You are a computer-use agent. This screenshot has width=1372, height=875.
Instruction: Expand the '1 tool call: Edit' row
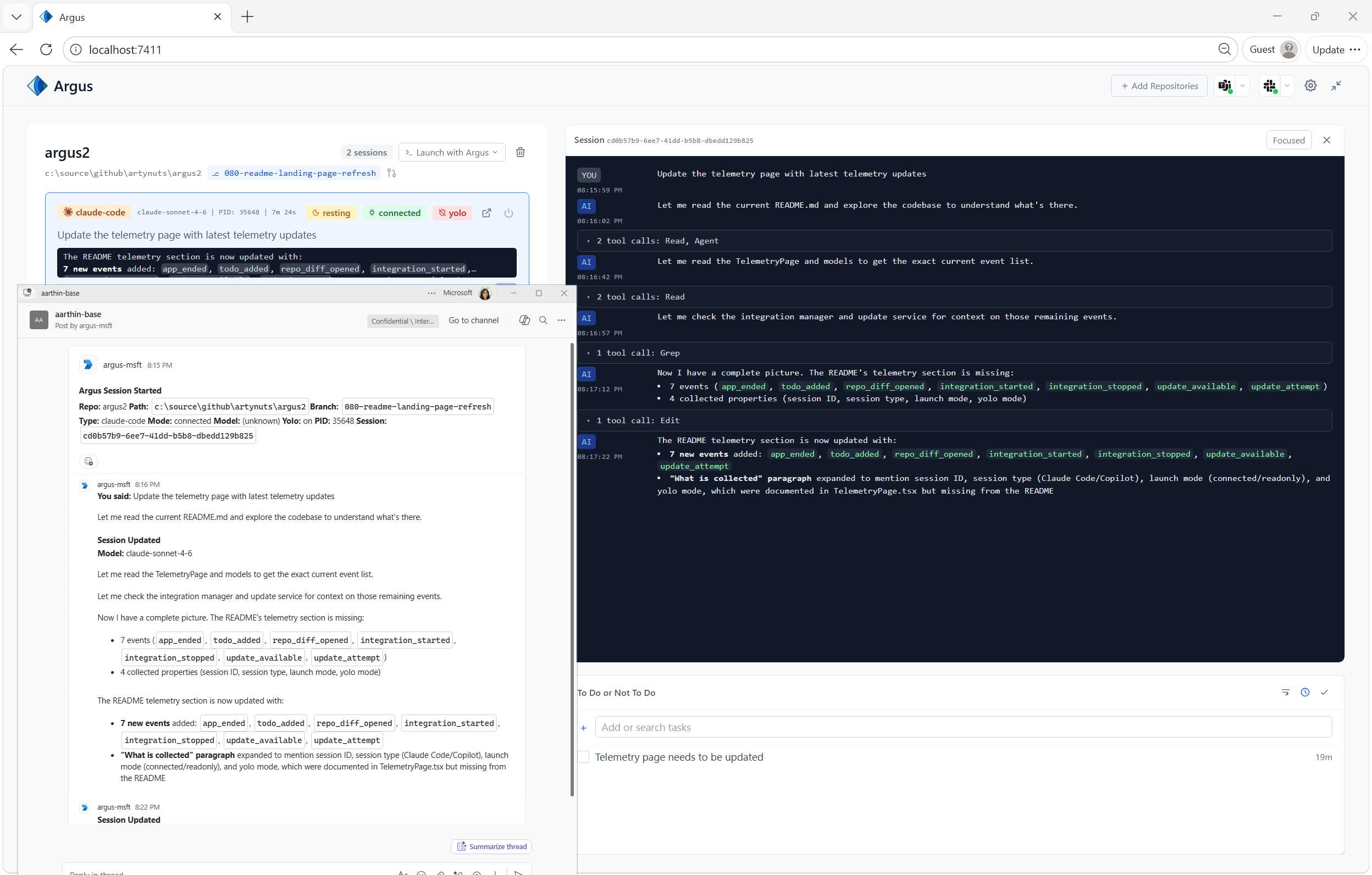tap(954, 420)
